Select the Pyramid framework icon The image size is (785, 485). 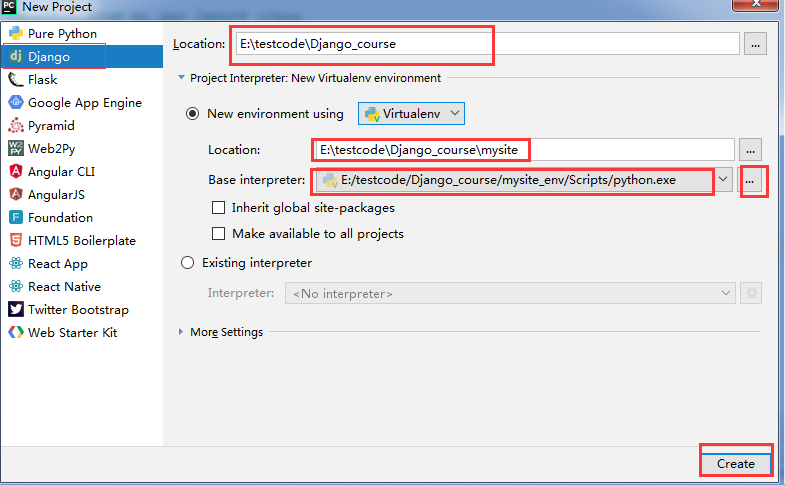tap(16, 126)
